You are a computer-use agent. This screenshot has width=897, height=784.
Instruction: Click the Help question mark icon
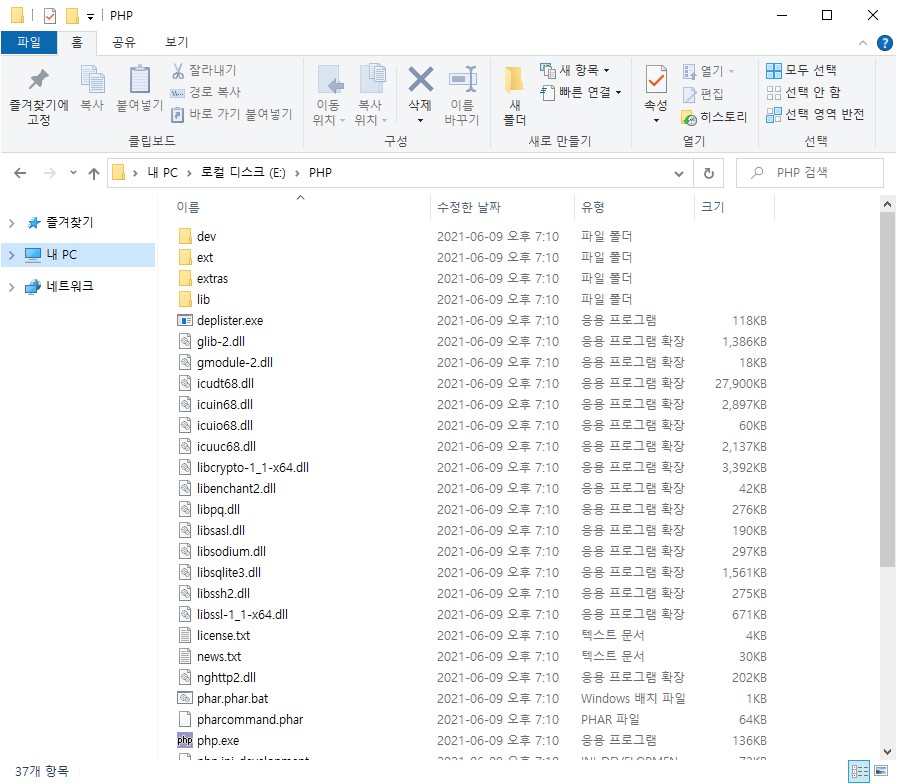(884, 43)
